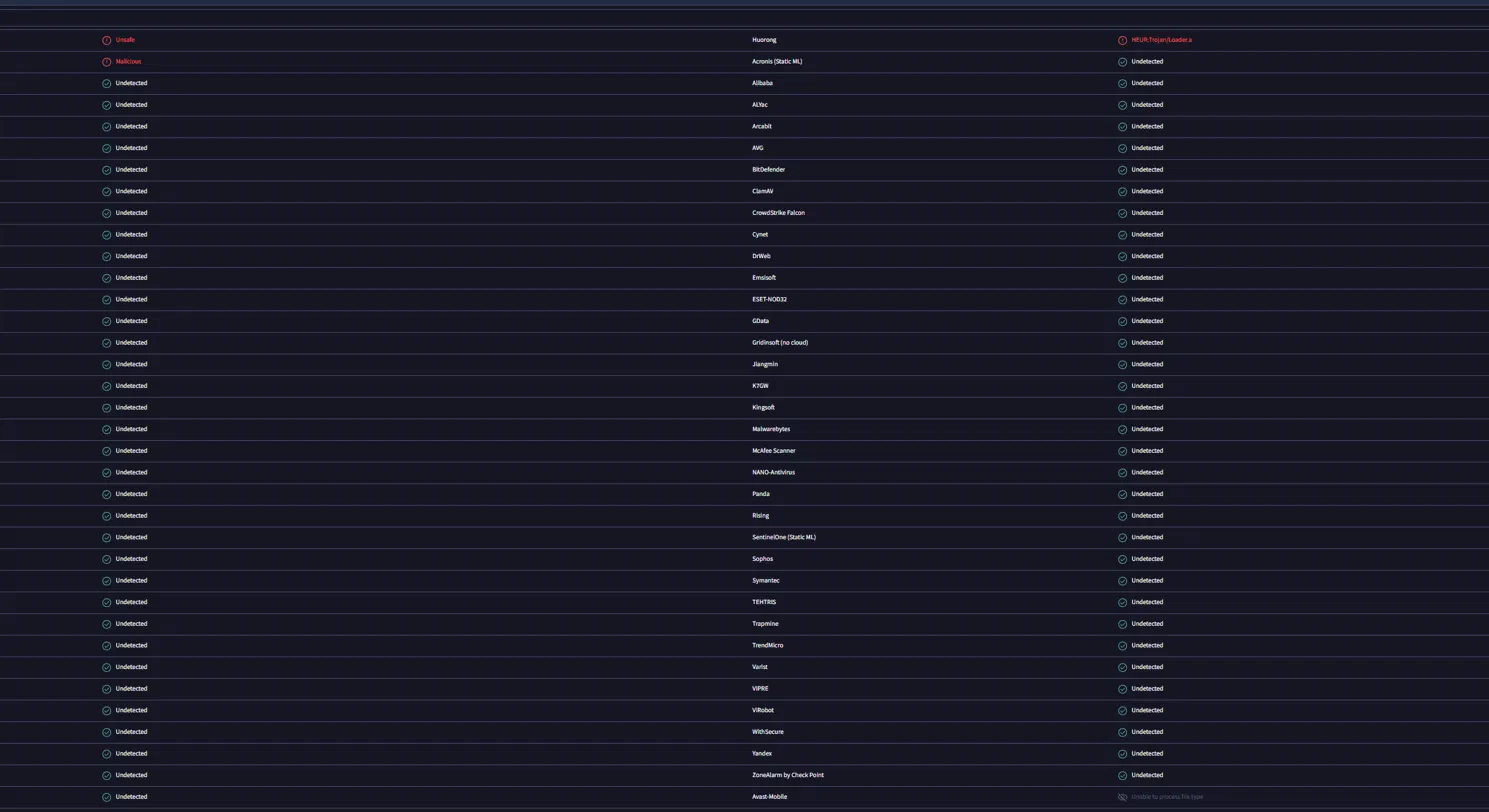Select the check icon of K7GW's Undetected result
1489x812 pixels.
[x=1123, y=386]
